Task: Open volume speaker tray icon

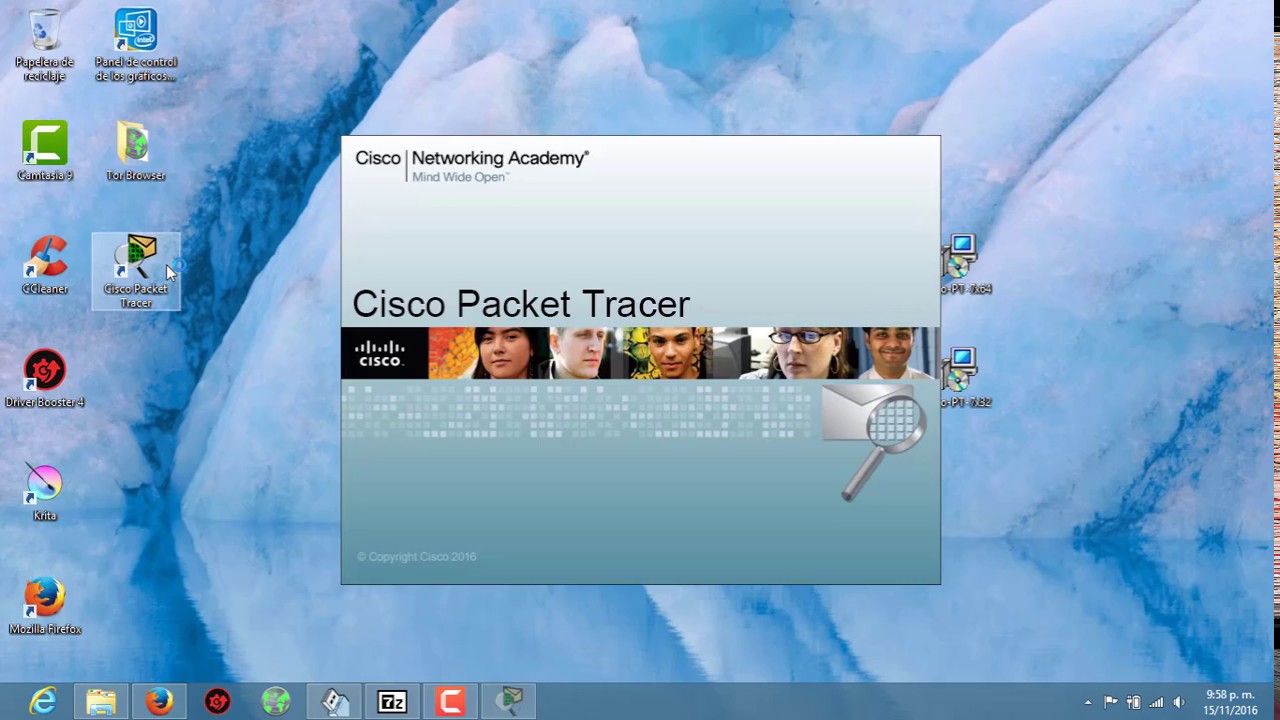Action: (x=1179, y=702)
